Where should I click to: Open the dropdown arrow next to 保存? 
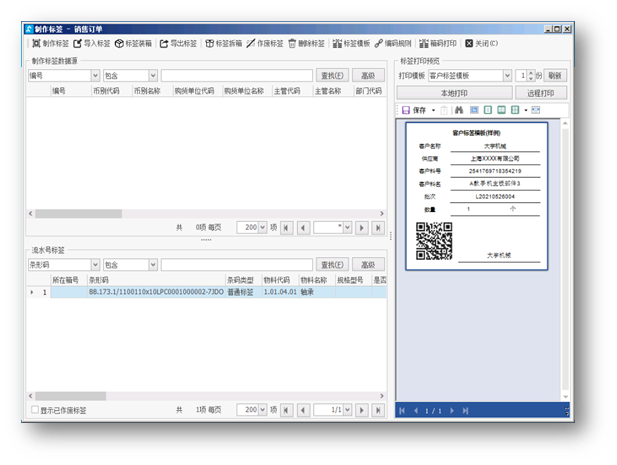[x=433, y=110]
